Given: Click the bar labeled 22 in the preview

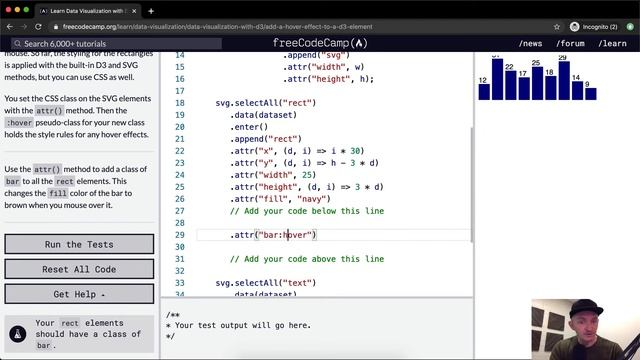Looking at the screenshot, I should (511, 85).
